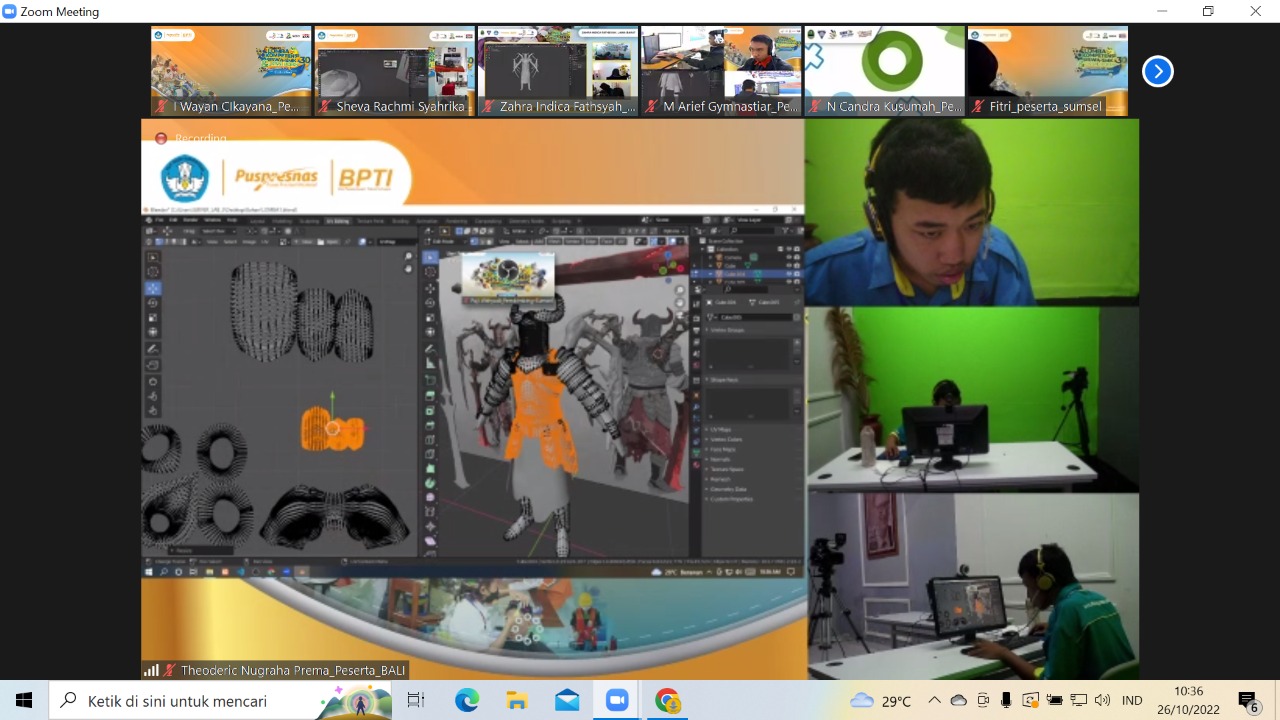The width and height of the screenshot is (1280, 720).
Task: Select the Select Box tool in UV editor
Action: (153, 257)
